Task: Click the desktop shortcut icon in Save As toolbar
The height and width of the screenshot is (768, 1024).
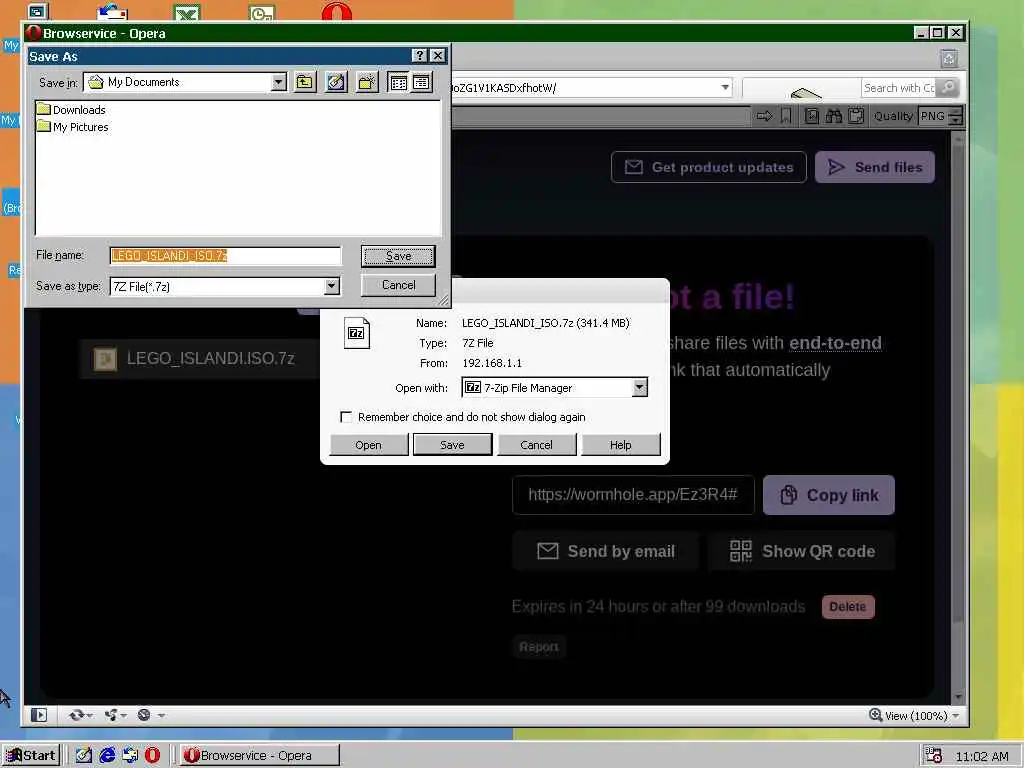Action: click(336, 82)
